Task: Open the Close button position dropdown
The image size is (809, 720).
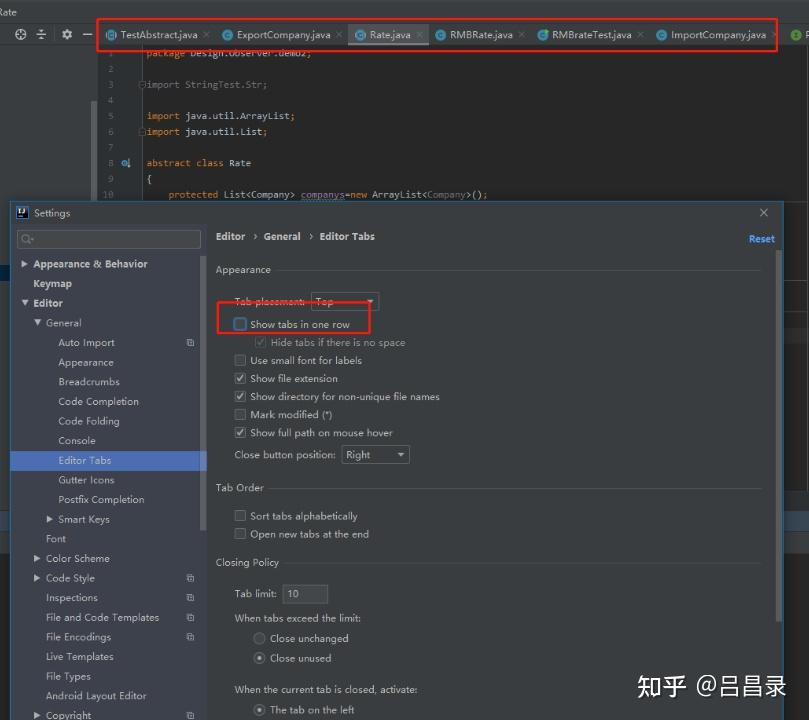Action: tap(375, 454)
